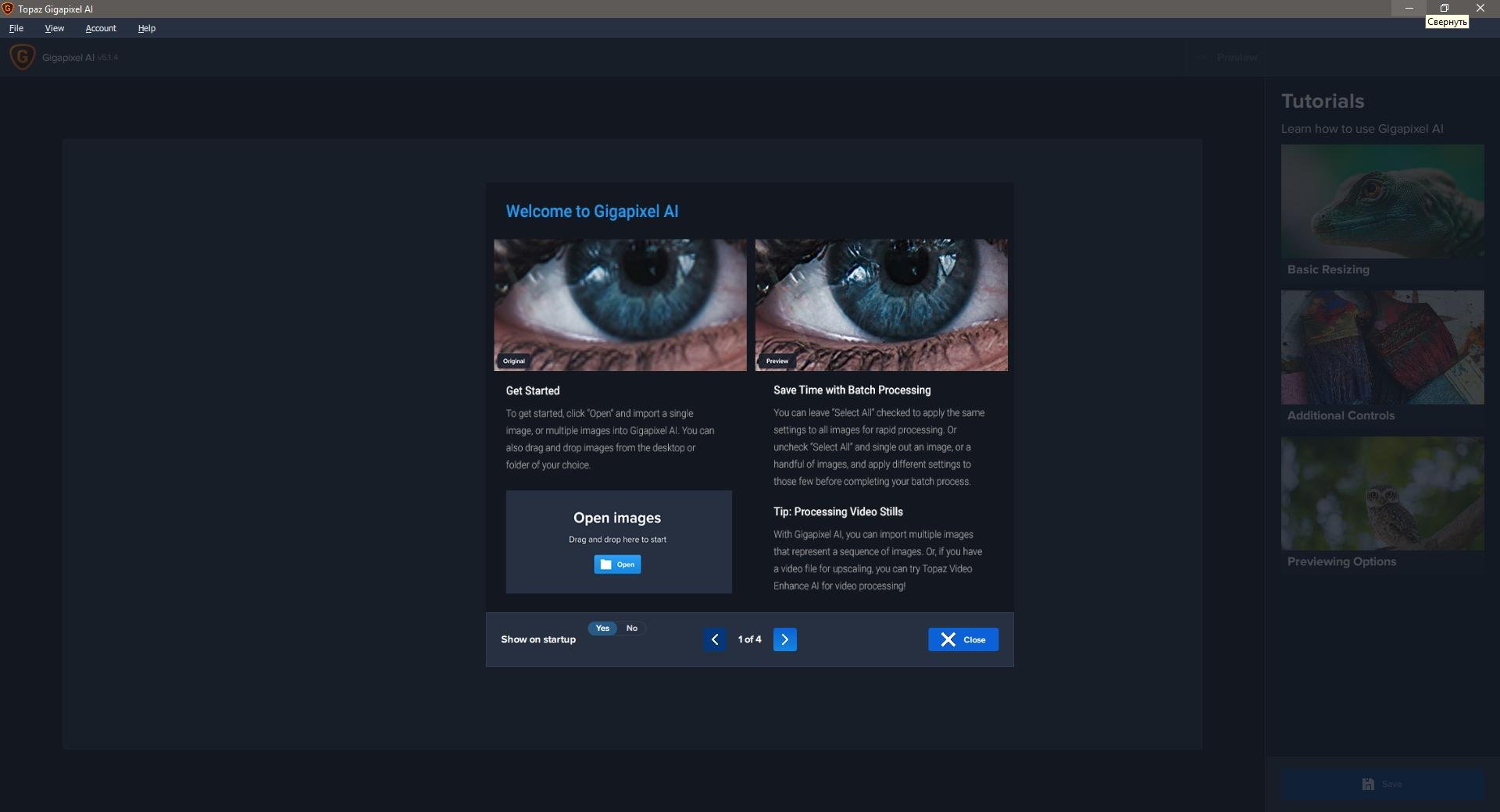
Task: Click the blue folder Open button
Action: [617, 564]
